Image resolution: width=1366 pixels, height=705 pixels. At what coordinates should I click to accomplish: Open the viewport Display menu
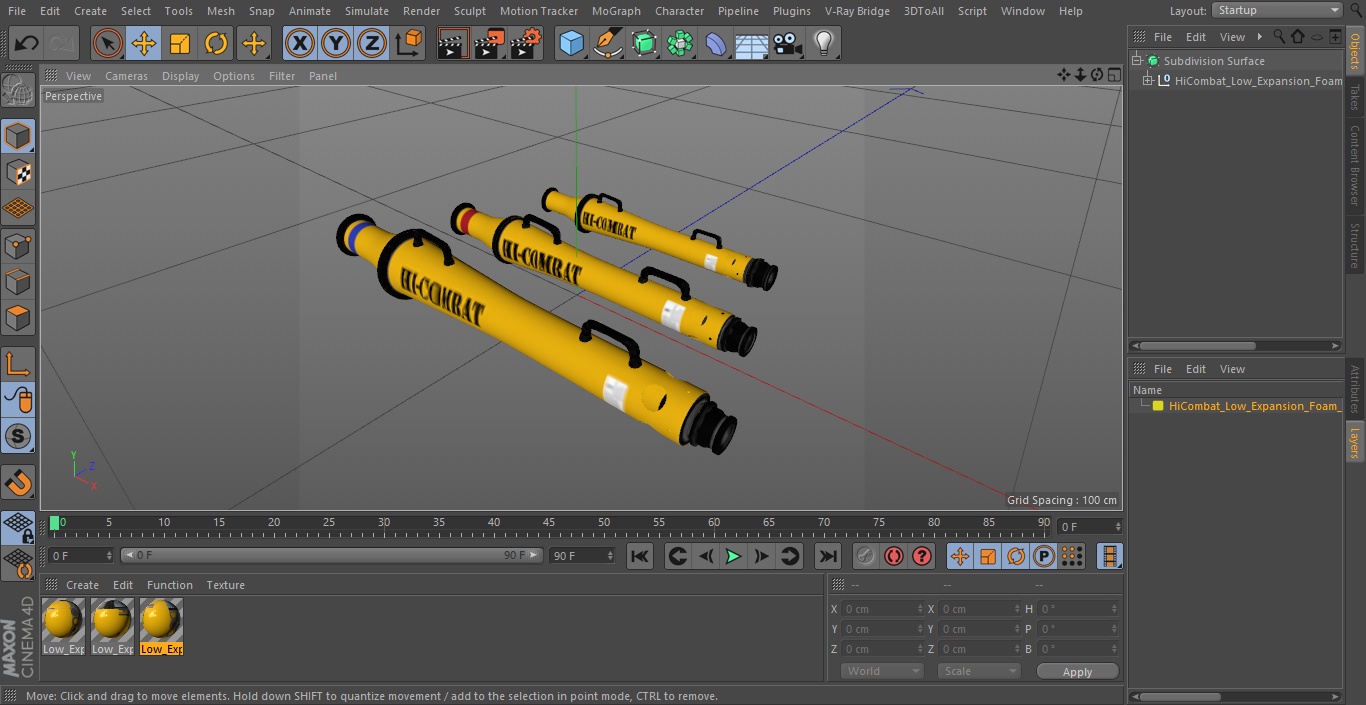click(x=181, y=76)
